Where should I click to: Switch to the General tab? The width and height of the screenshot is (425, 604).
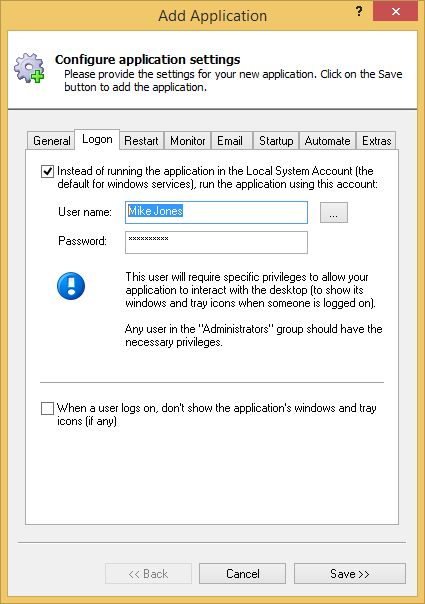coord(52,141)
